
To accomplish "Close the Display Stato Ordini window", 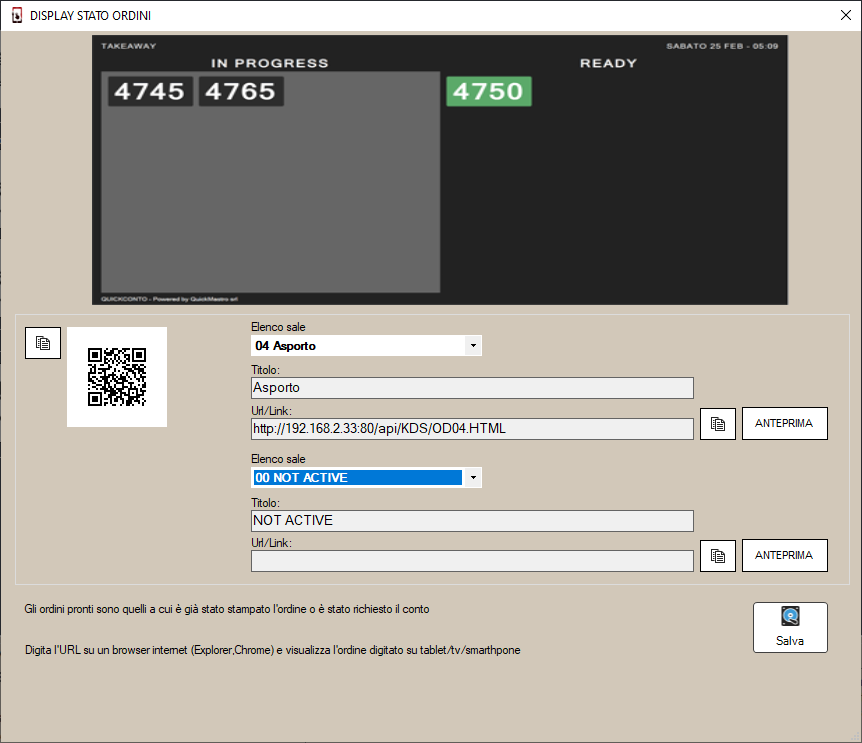I will 845,16.
